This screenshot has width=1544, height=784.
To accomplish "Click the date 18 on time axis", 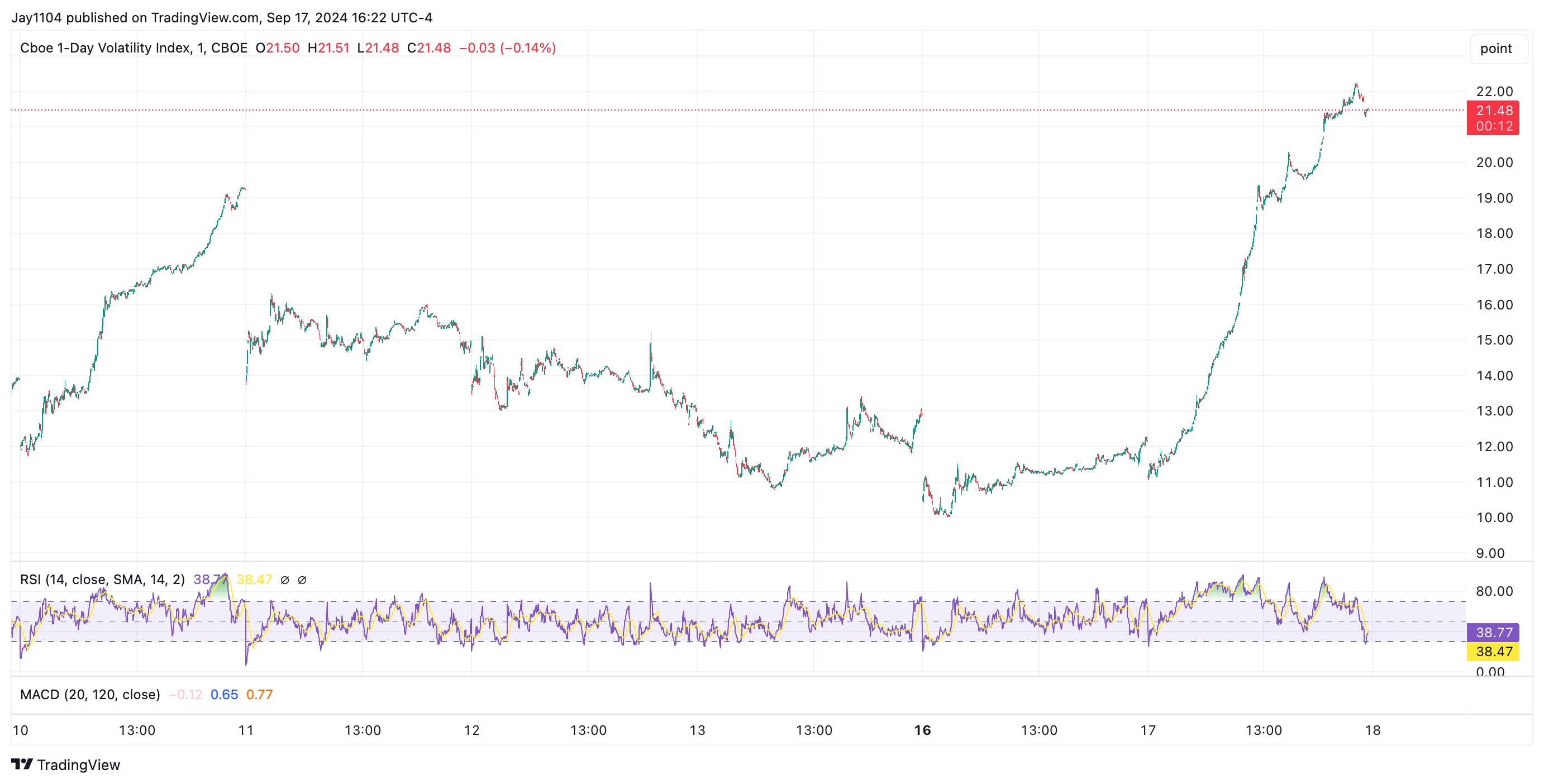I will point(1373,731).
